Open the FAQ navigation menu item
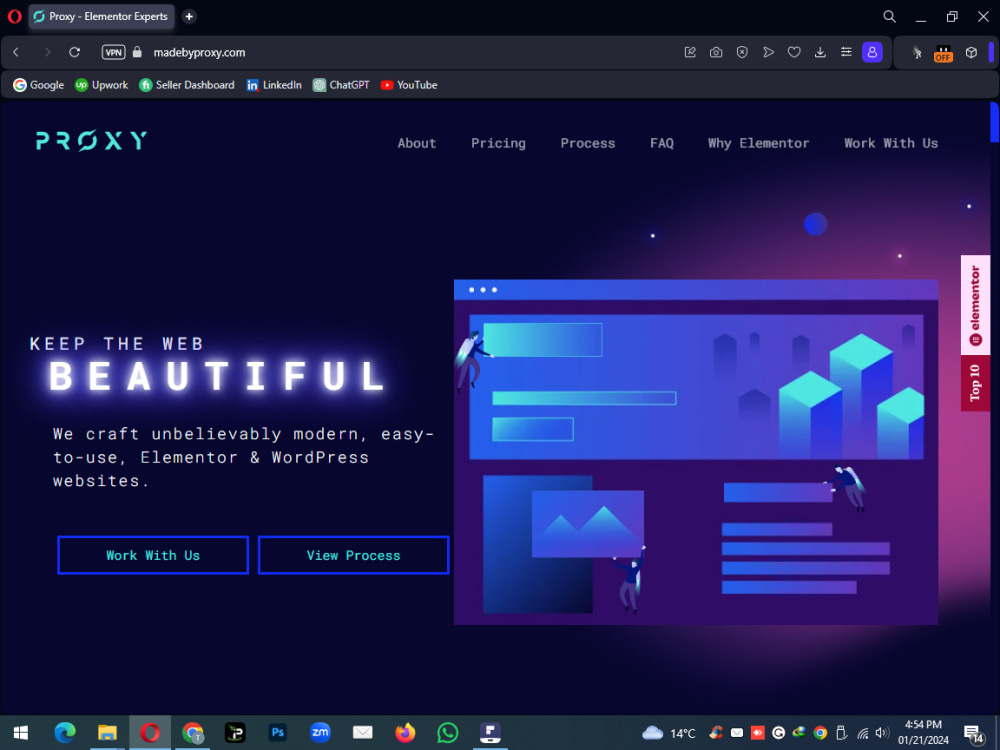 click(661, 143)
